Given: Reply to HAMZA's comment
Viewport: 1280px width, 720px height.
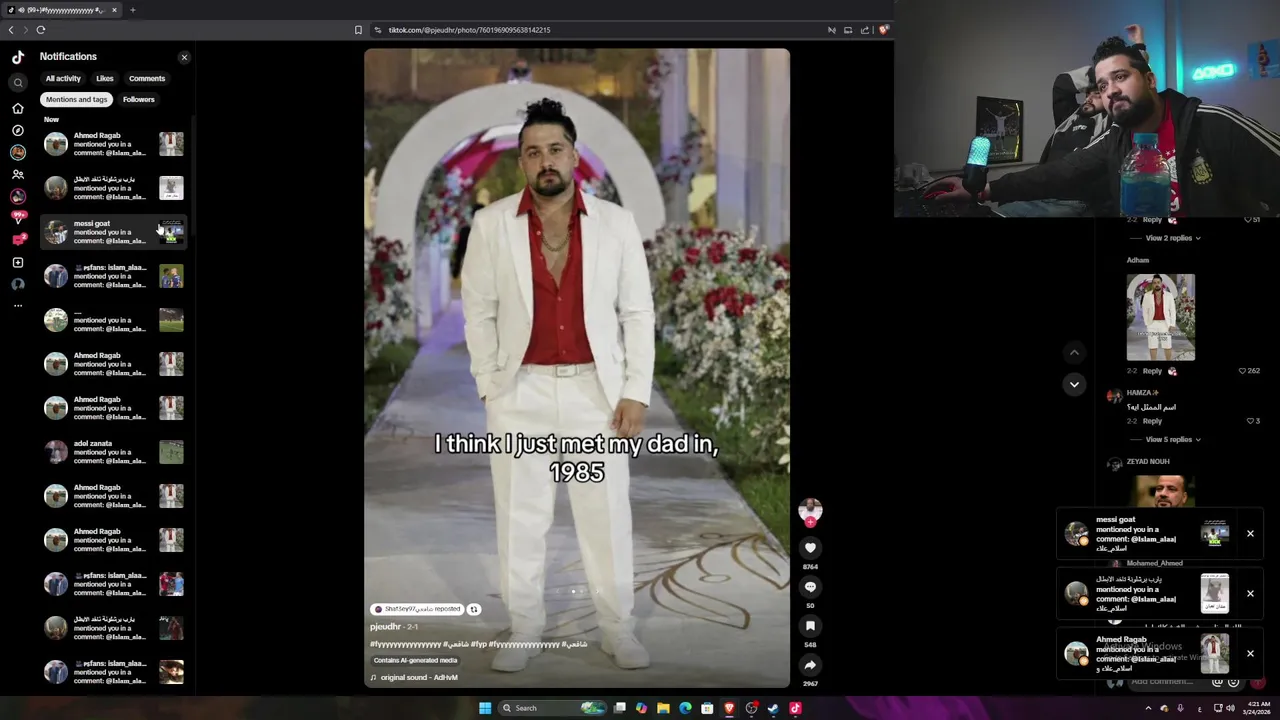Looking at the screenshot, I should click(x=1152, y=421).
